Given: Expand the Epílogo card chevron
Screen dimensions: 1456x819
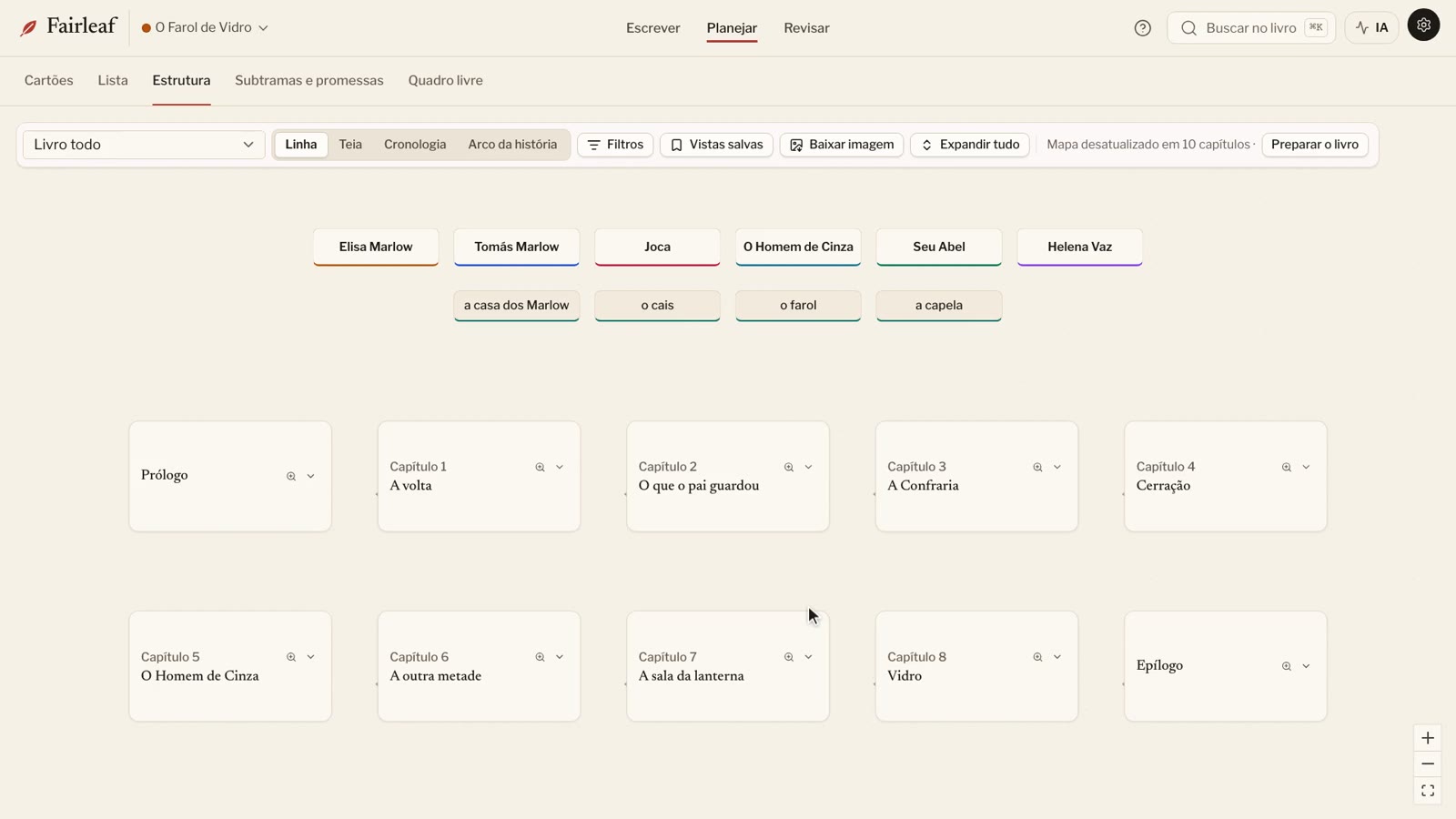Looking at the screenshot, I should coord(1306,666).
